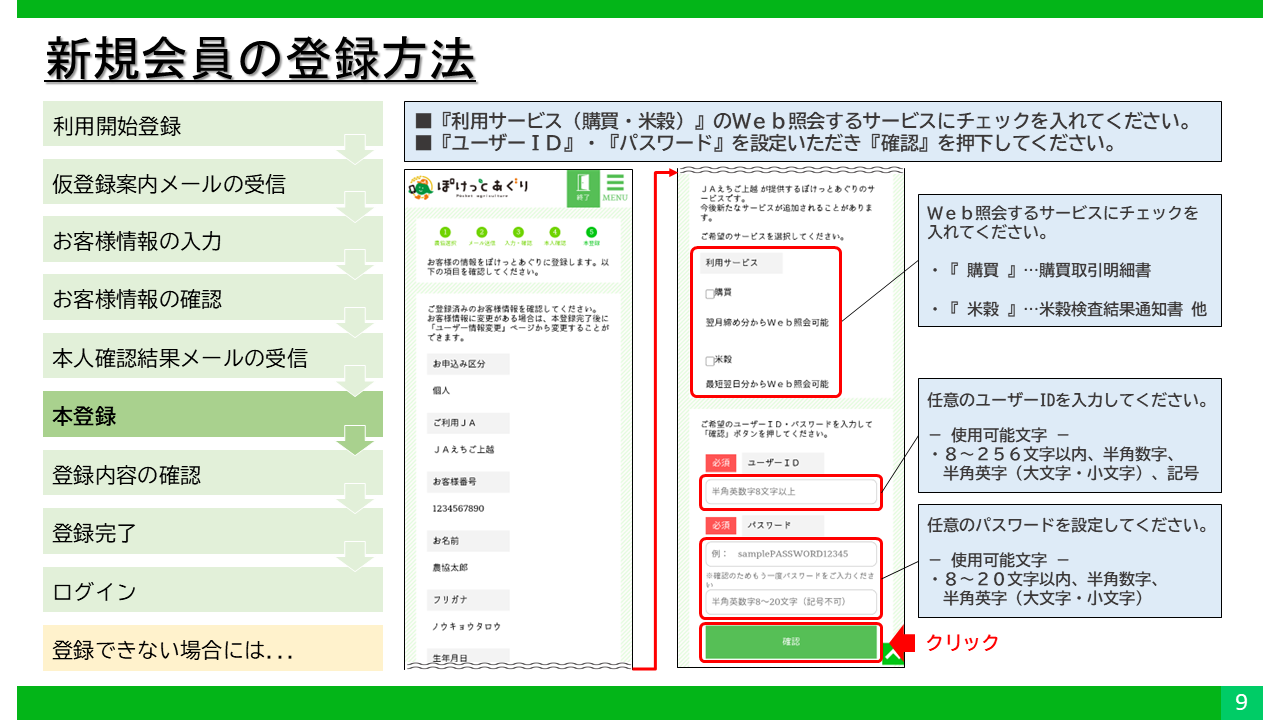The image size is (1280, 720).
Task: Check the 米穀 service checkbox
Action: coord(710,360)
